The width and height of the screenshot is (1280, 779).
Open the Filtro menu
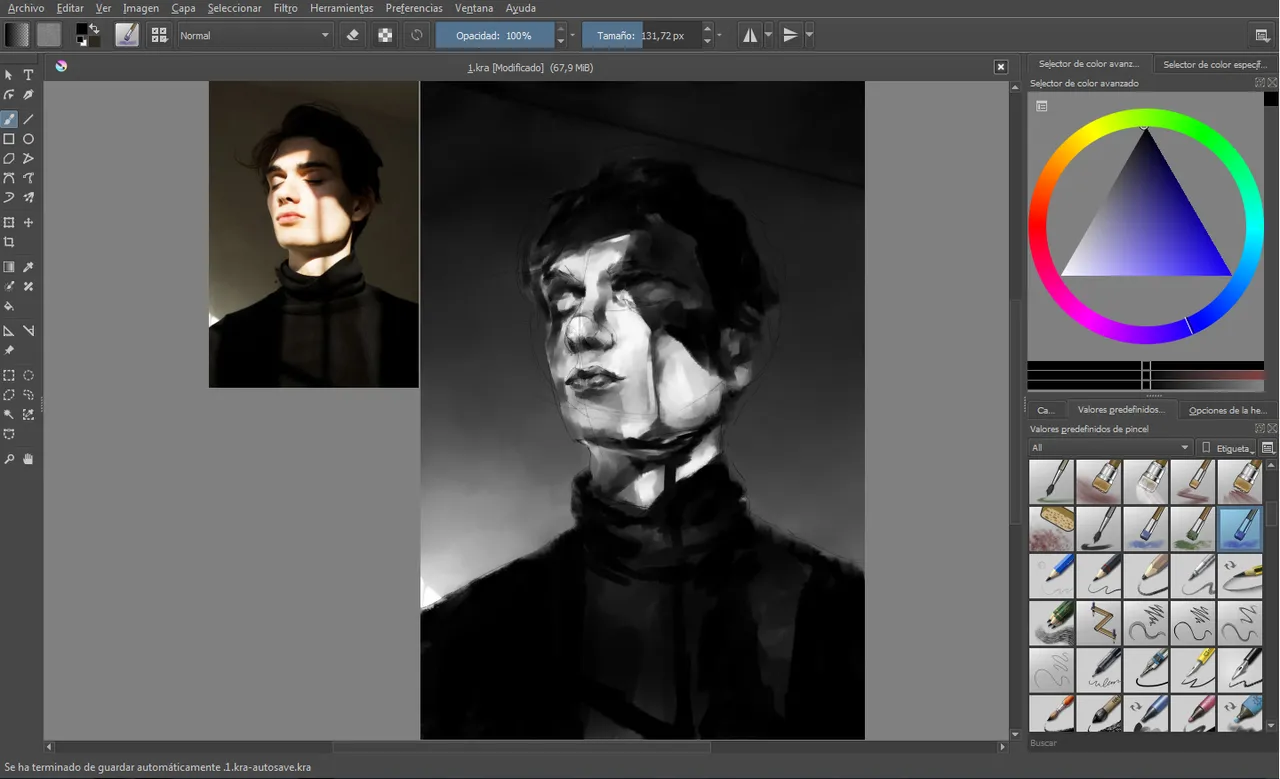[x=285, y=8]
